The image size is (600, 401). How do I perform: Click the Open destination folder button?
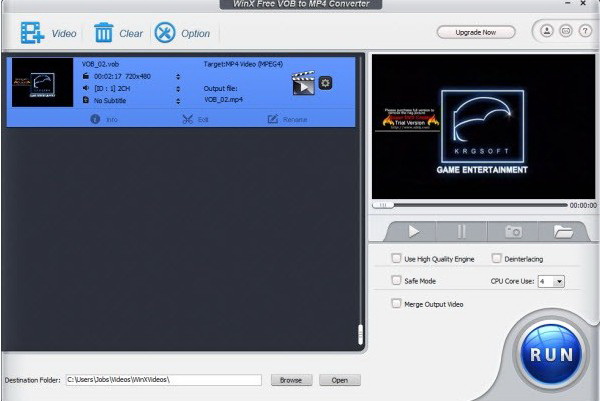[340, 380]
